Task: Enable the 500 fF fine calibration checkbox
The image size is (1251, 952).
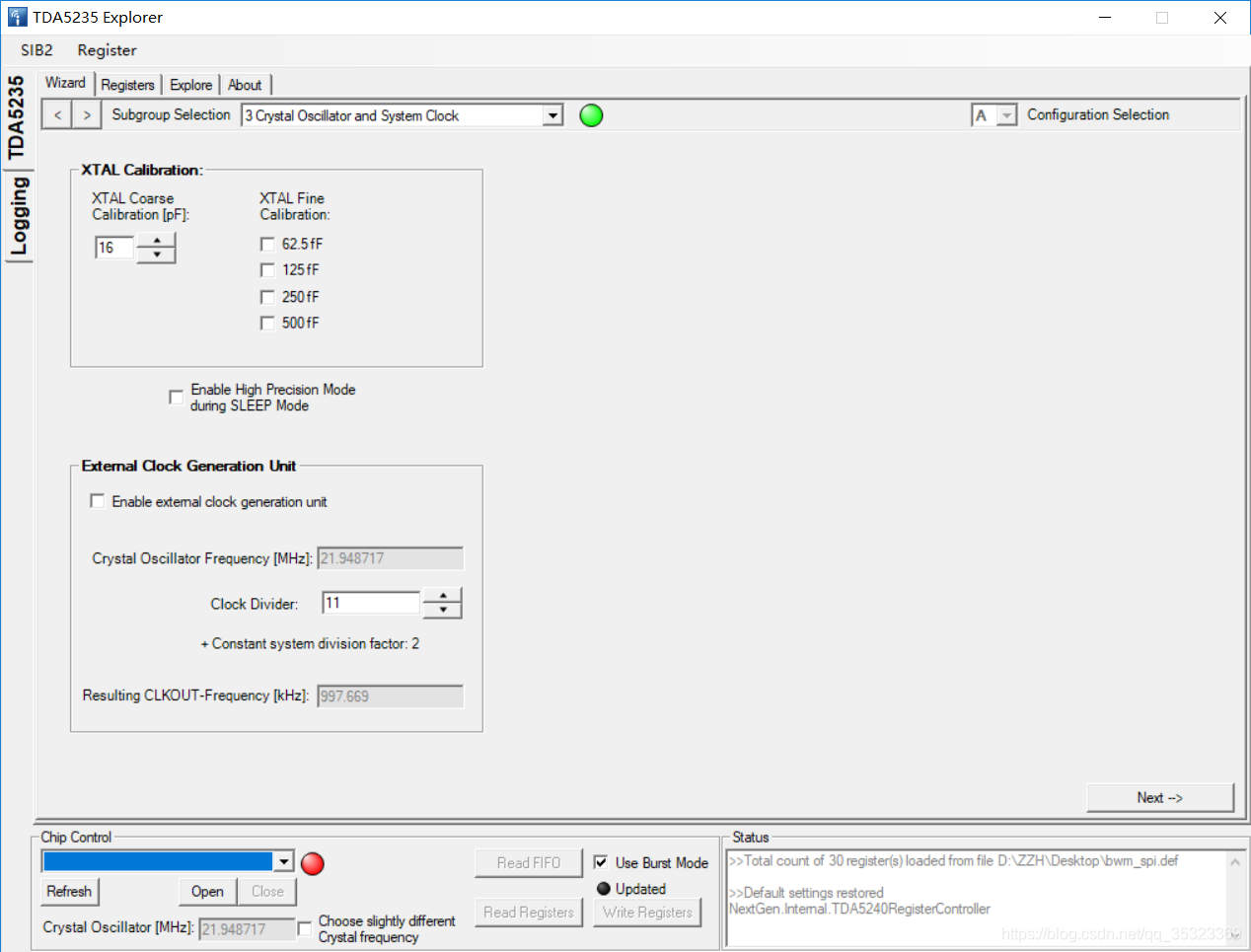Action: pos(267,323)
